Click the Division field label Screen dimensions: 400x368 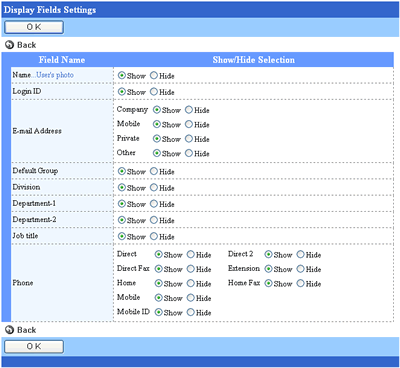[x=26, y=187]
